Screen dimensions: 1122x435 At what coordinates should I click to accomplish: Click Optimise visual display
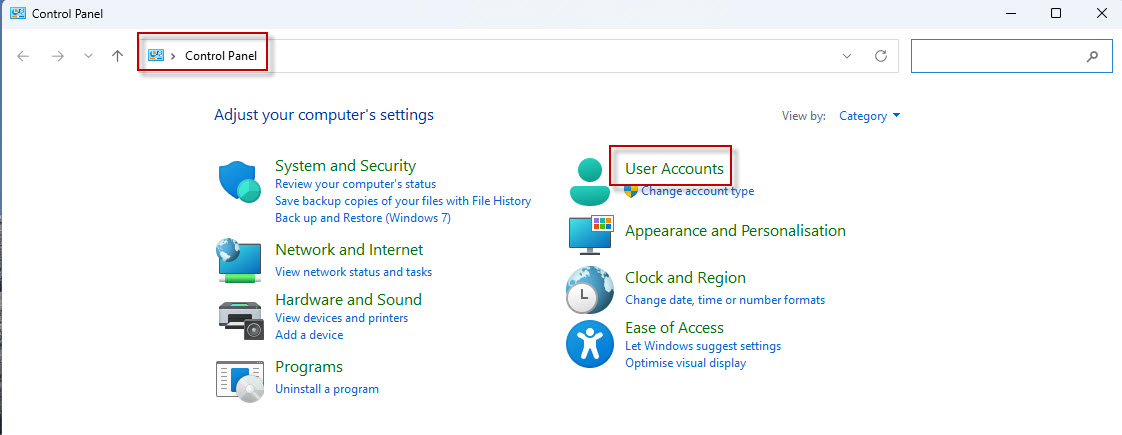(x=686, y=363)
